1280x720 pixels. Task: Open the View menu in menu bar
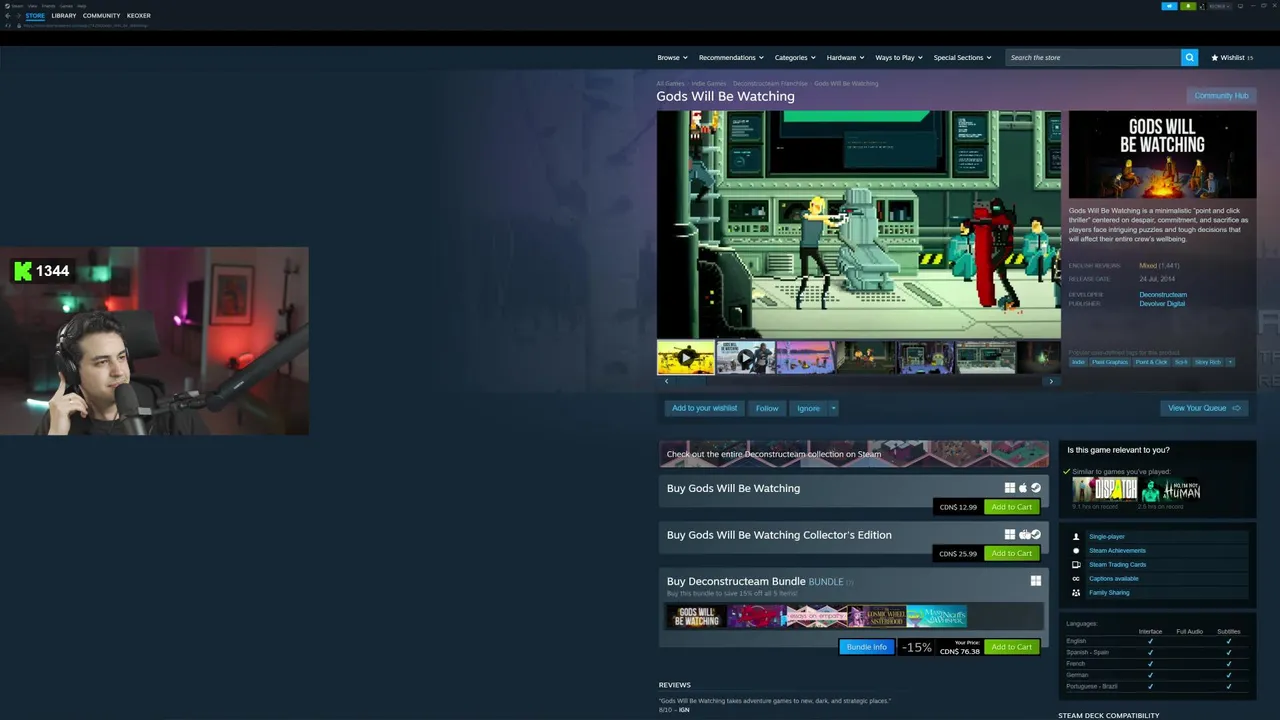[x=32, y=6]
